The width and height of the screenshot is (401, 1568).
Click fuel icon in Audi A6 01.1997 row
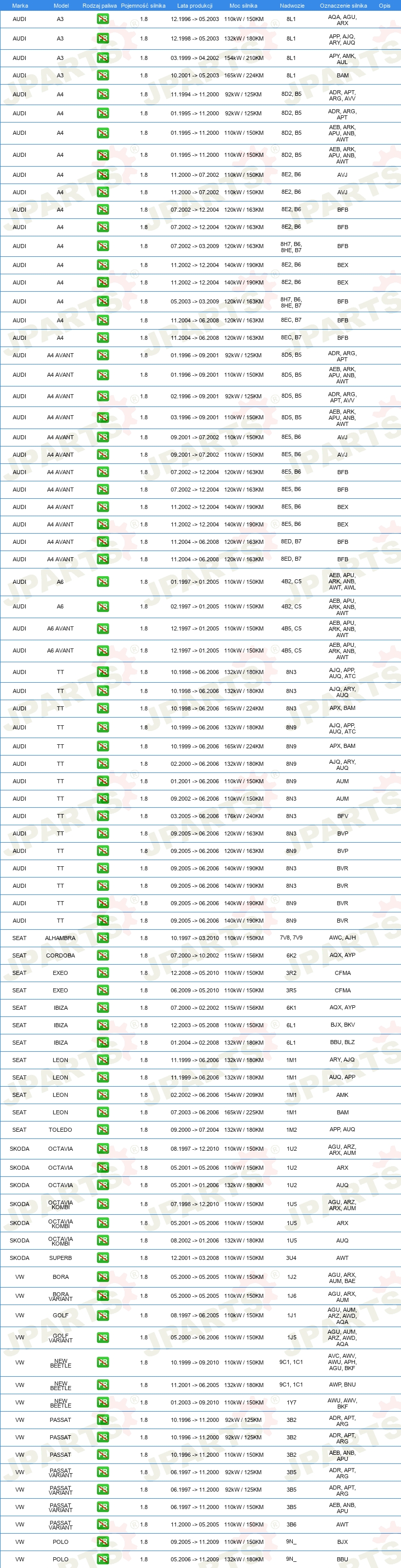(x=103, y=582)
